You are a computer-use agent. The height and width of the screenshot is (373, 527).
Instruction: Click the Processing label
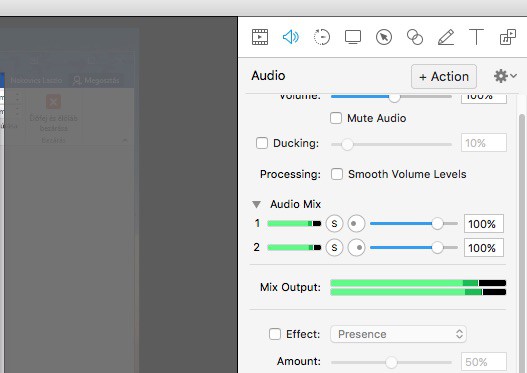290,174
